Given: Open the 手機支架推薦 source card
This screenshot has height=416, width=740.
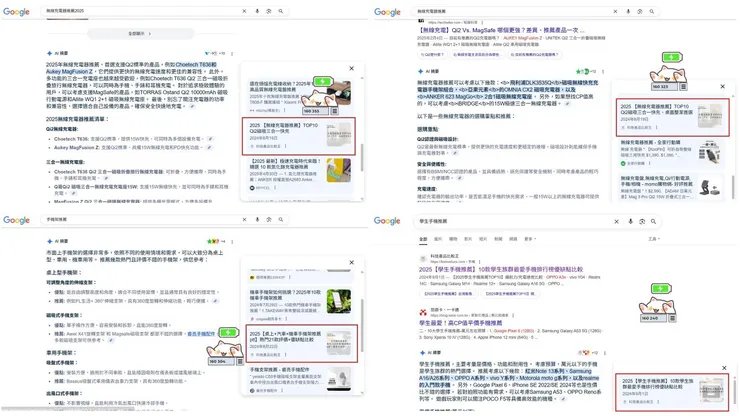Looking at the screenshot, I should coord(300,379).
